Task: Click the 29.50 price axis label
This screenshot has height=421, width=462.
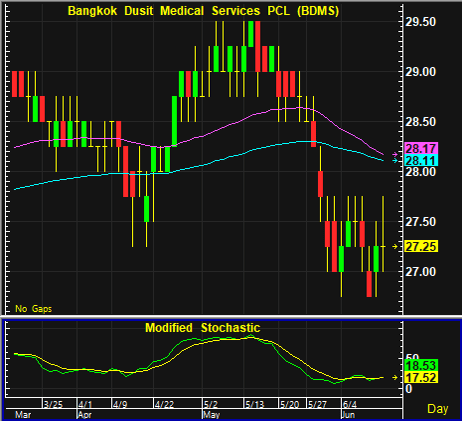Action: (x=420, y=22)
